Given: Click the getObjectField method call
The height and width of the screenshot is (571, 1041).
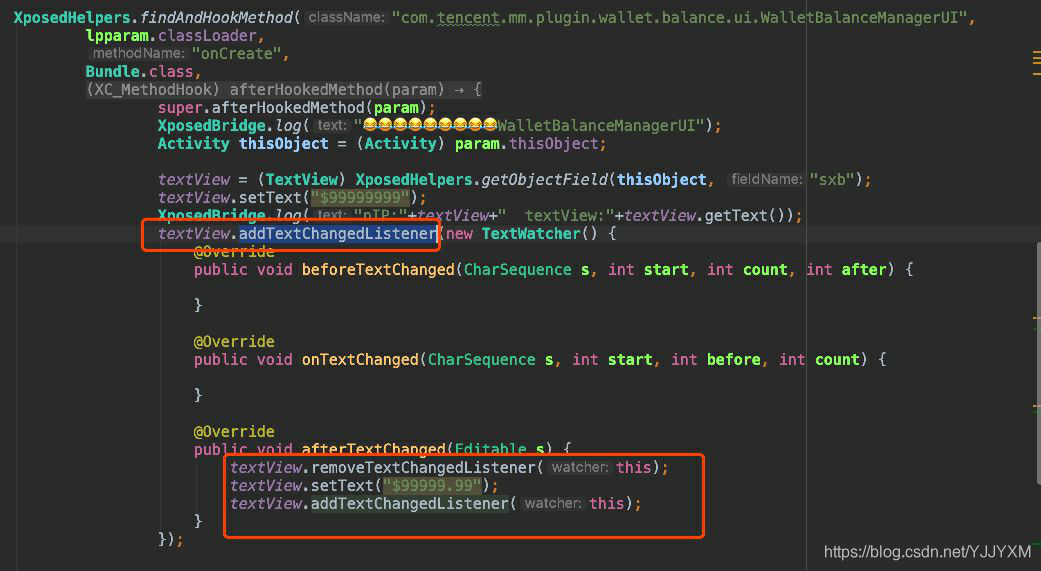Looking at the screenshot, I should pyautogui.click(x=544, y=179).
